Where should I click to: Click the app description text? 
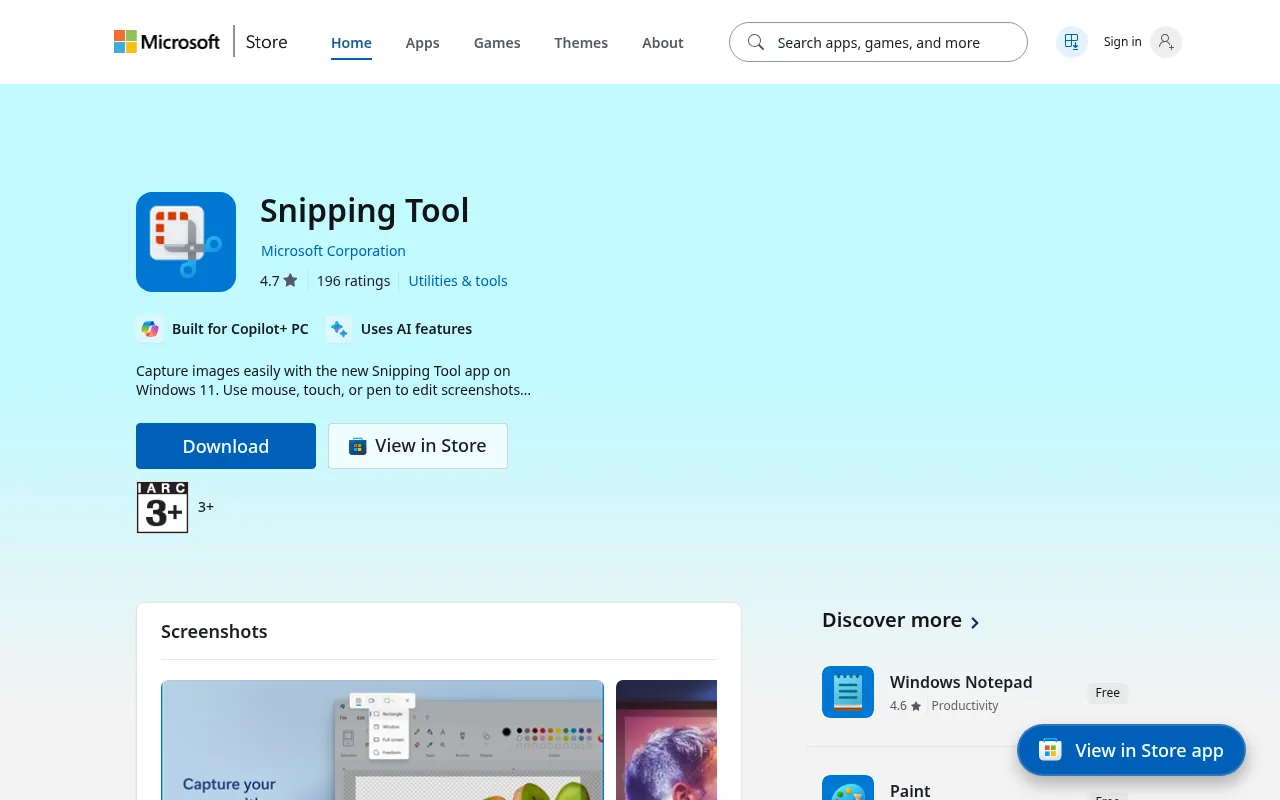tap(333, 380)
